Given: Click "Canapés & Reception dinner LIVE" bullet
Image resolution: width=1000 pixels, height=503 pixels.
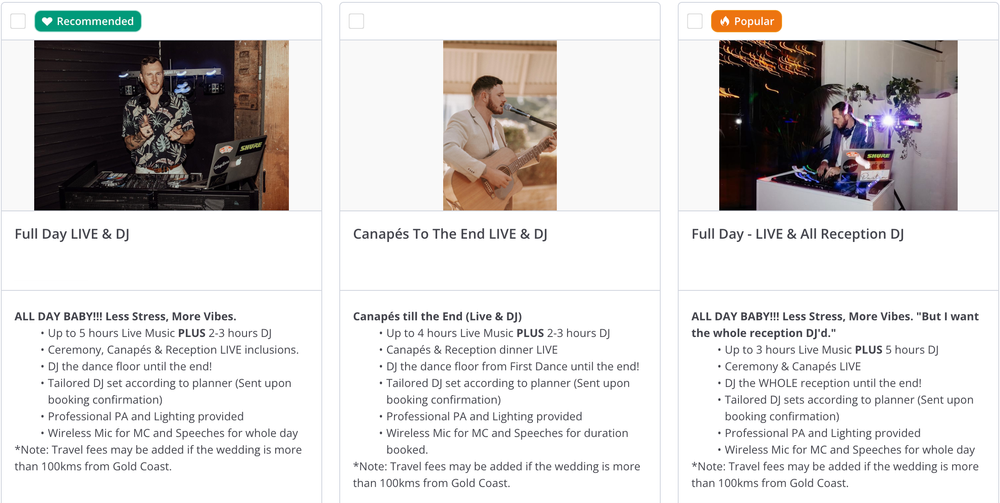Looking at the screenshot, I should pyautogui.click(x=472, y=350).
